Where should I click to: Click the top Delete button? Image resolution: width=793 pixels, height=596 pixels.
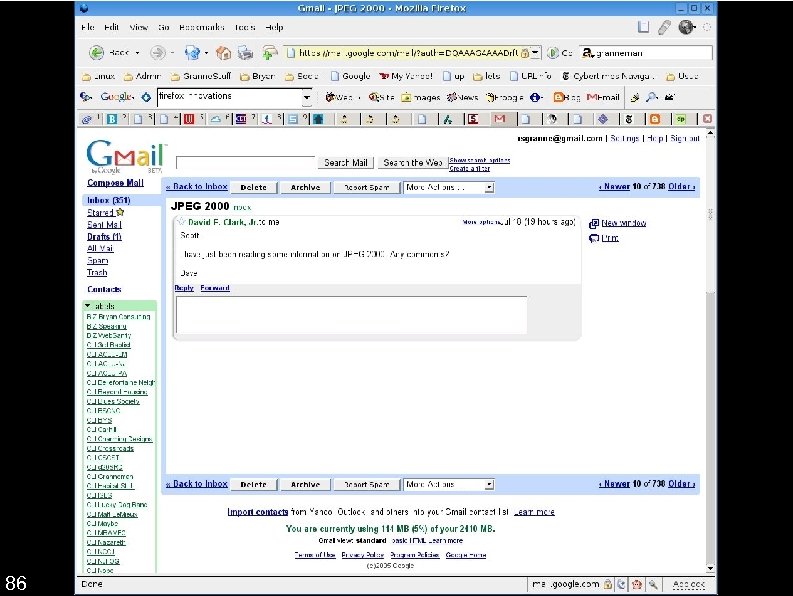(x=253, y=187)
